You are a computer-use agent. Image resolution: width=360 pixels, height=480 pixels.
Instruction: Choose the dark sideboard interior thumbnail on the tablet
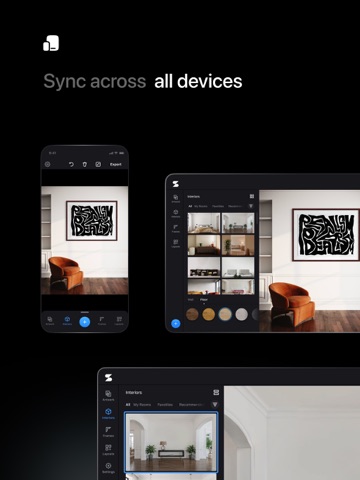pos(204,245)
